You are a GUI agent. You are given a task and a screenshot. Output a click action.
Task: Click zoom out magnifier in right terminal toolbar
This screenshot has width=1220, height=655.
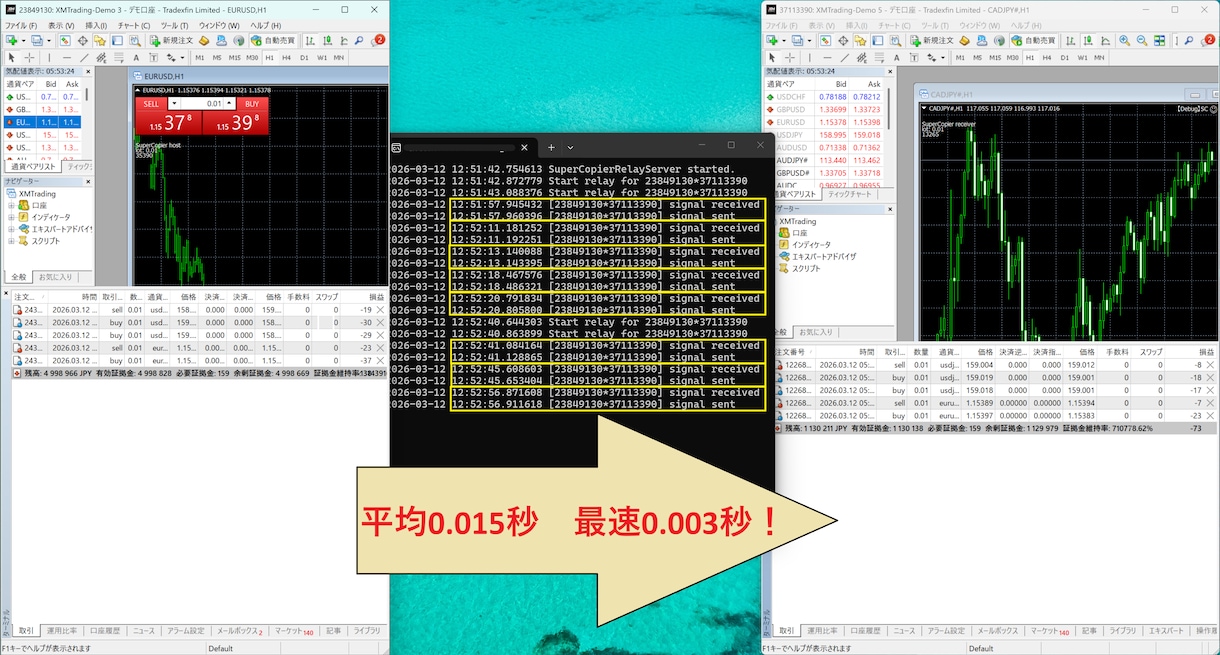pos(1142,41)
